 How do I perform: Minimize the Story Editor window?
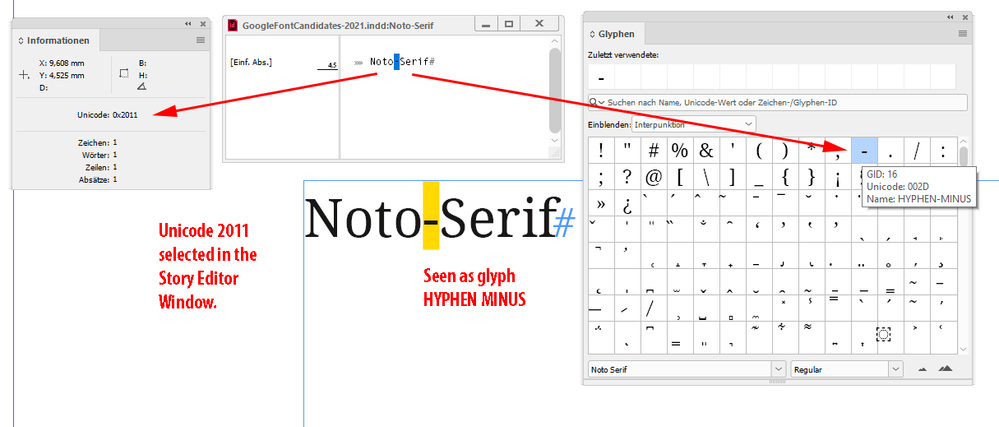tap(486, 24)
